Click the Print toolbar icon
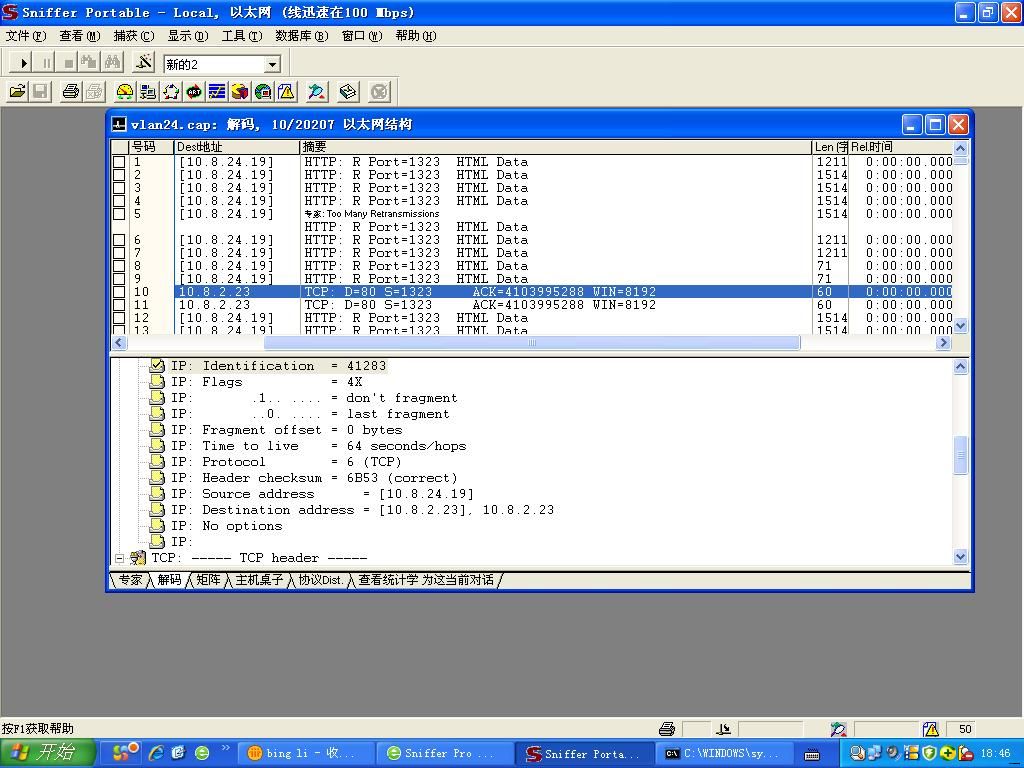This screenshot has width=1024, height=768. coord(70,92)
